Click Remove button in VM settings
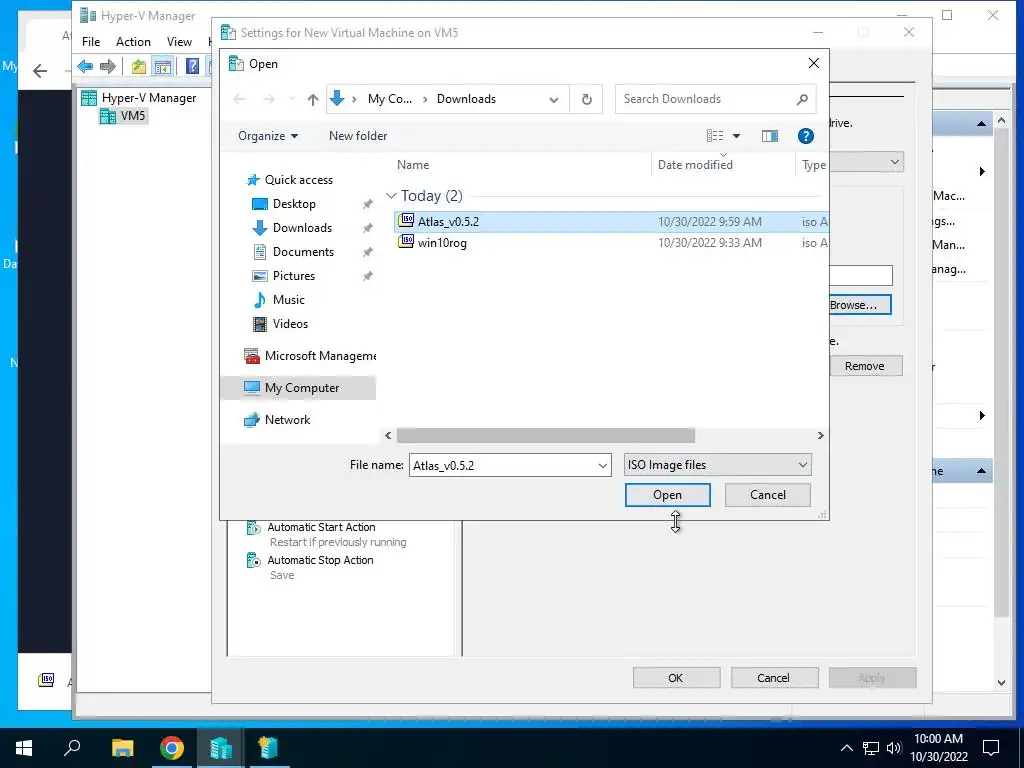This screenshot has width=1024, height=768. pos(865,366)
